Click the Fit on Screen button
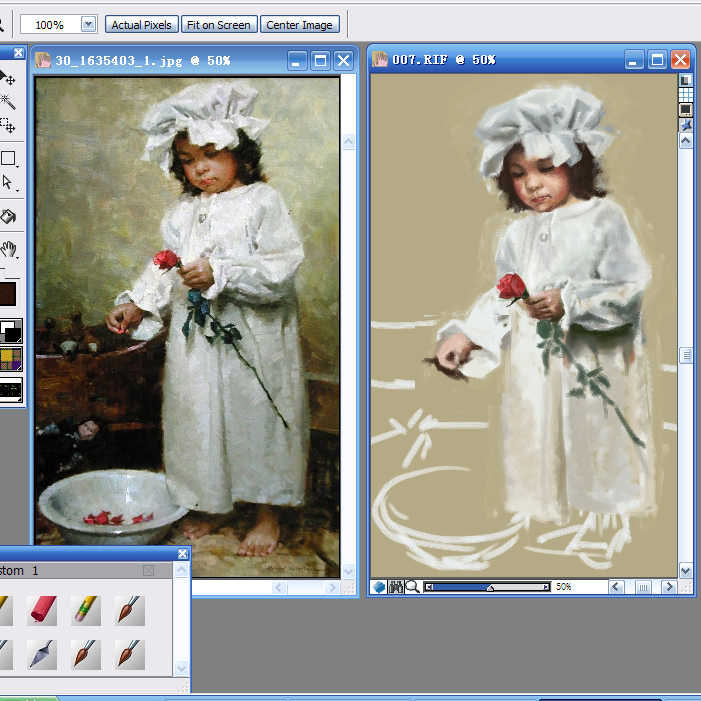The width and height of the screenshot is (701, 701). (x=219, y=25)
